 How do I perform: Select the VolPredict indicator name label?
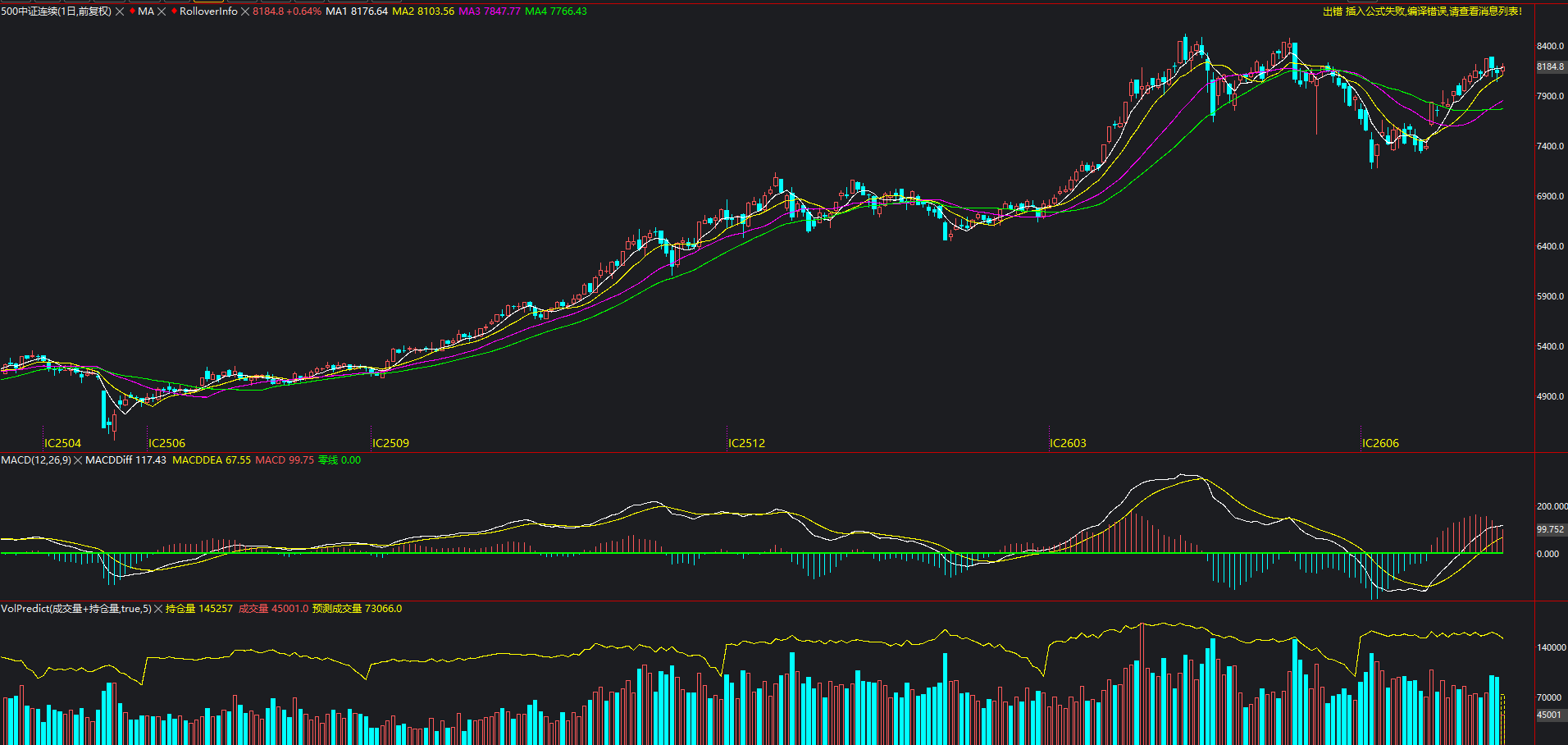point(75,609)
